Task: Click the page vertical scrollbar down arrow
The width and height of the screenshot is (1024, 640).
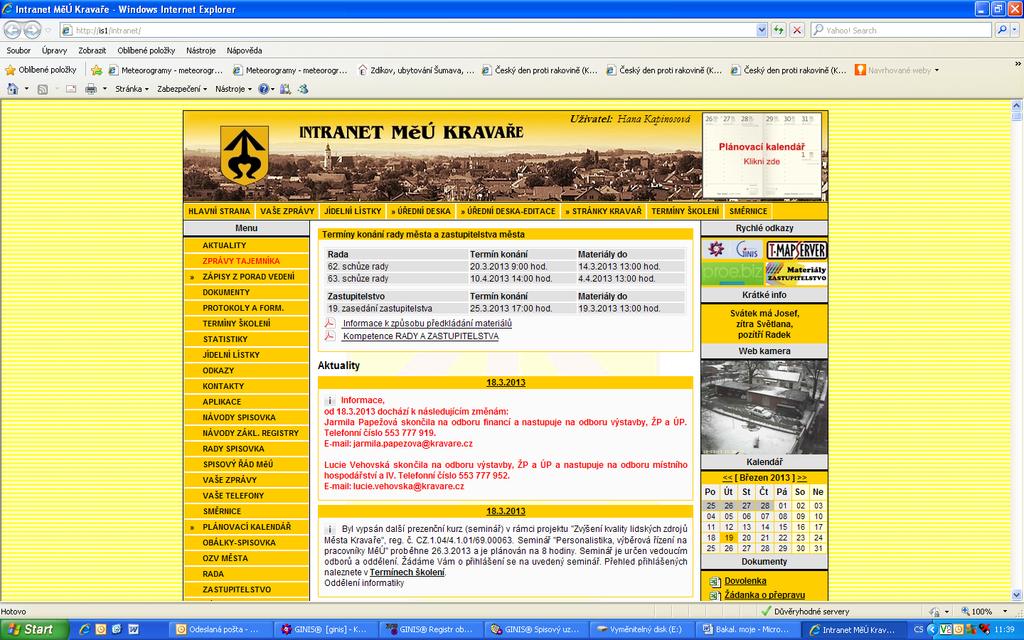Action: [1017, 595]
